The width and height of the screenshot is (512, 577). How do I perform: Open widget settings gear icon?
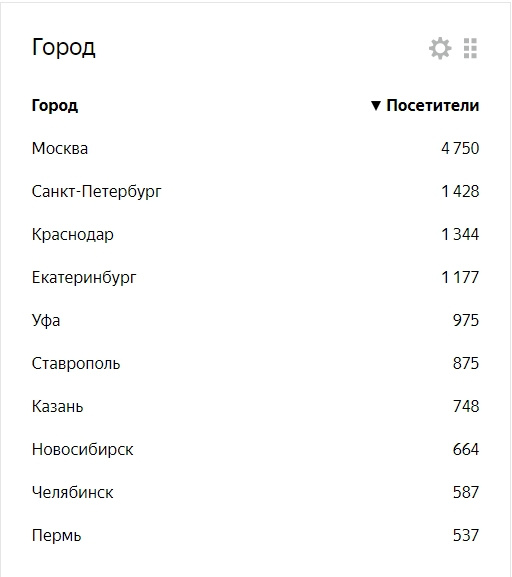(440, 48)
